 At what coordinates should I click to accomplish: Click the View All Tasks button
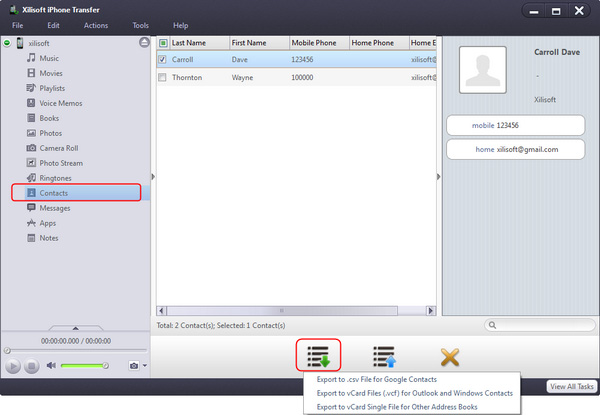tap(572, 386)
